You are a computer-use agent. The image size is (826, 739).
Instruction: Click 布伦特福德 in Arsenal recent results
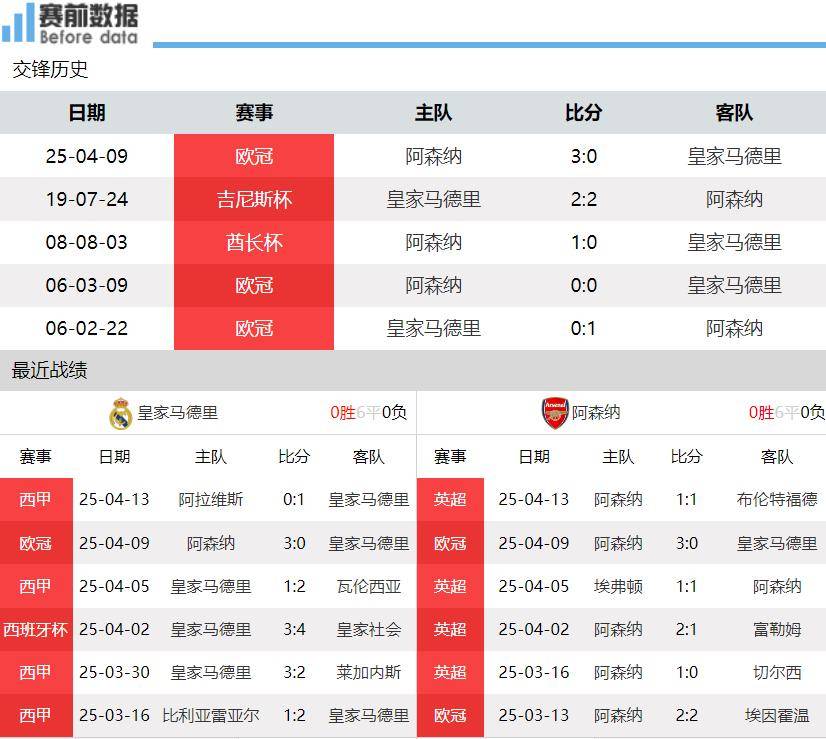coord(777,499)
